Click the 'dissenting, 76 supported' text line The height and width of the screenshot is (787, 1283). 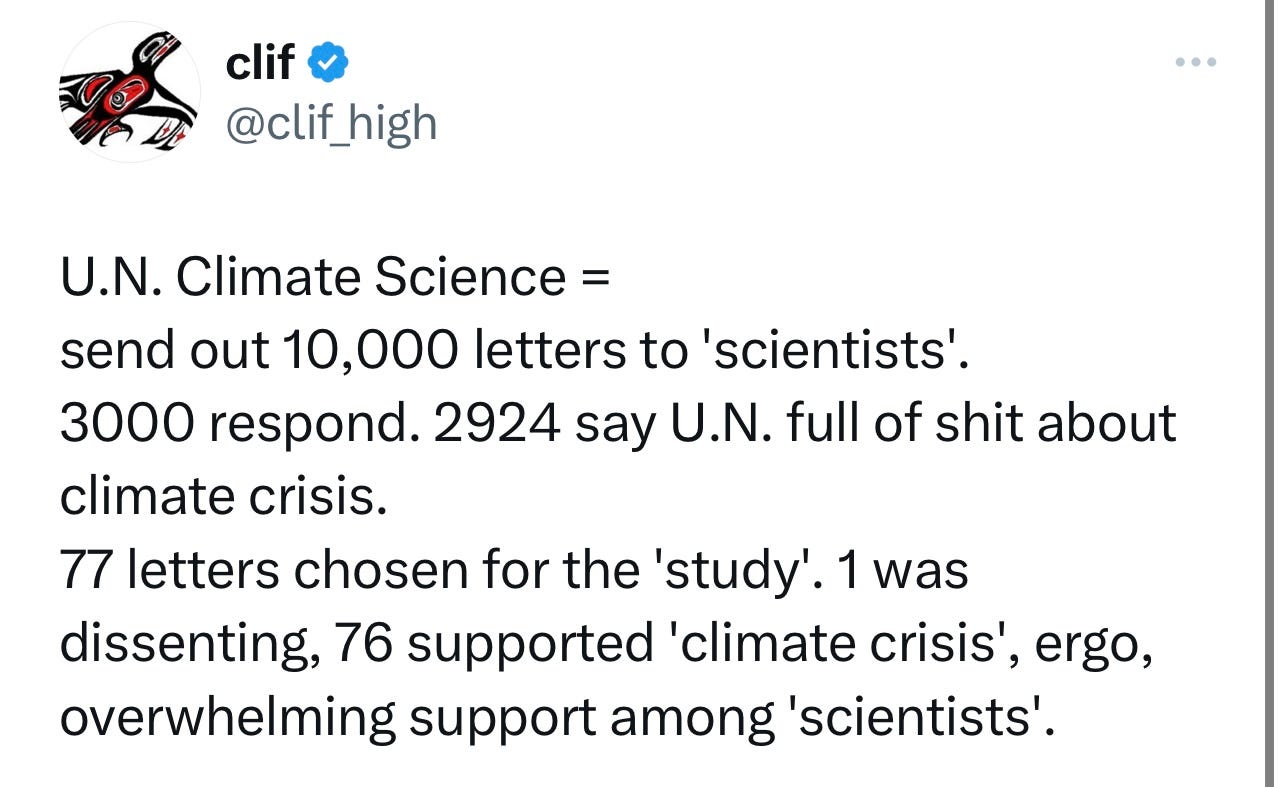pos(608,643)
